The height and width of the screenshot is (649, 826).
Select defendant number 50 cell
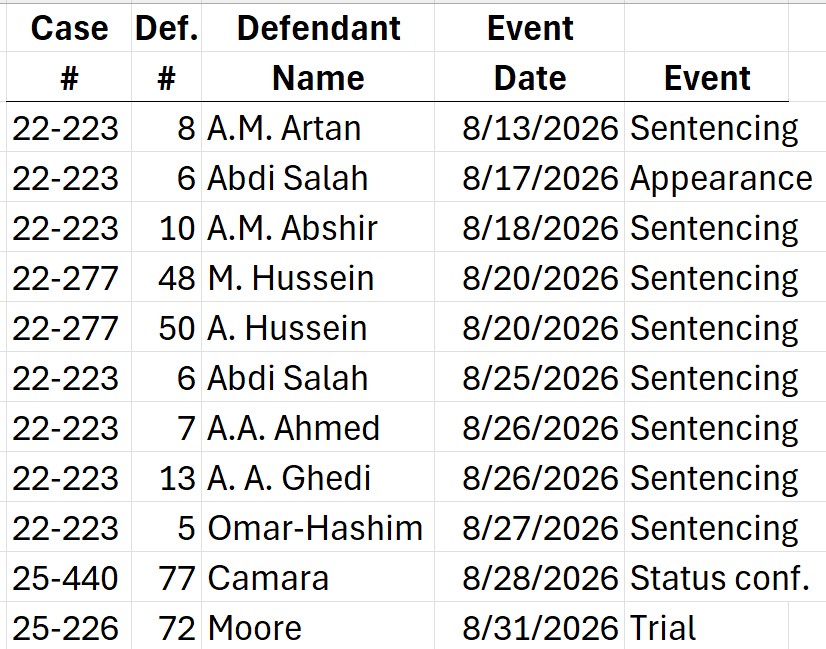click(x=166, y=328)
